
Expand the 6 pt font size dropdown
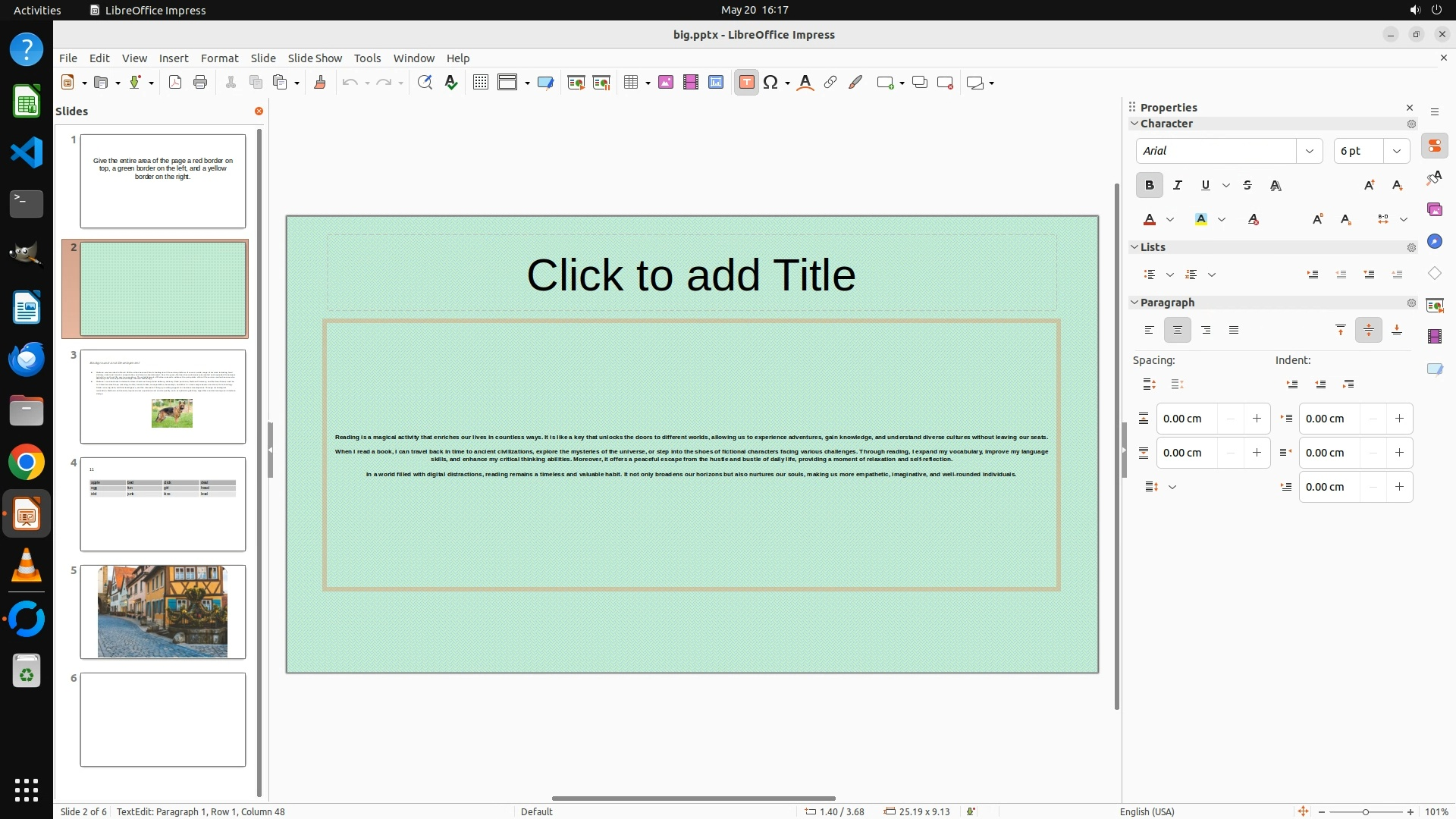tap(1396, 151)
